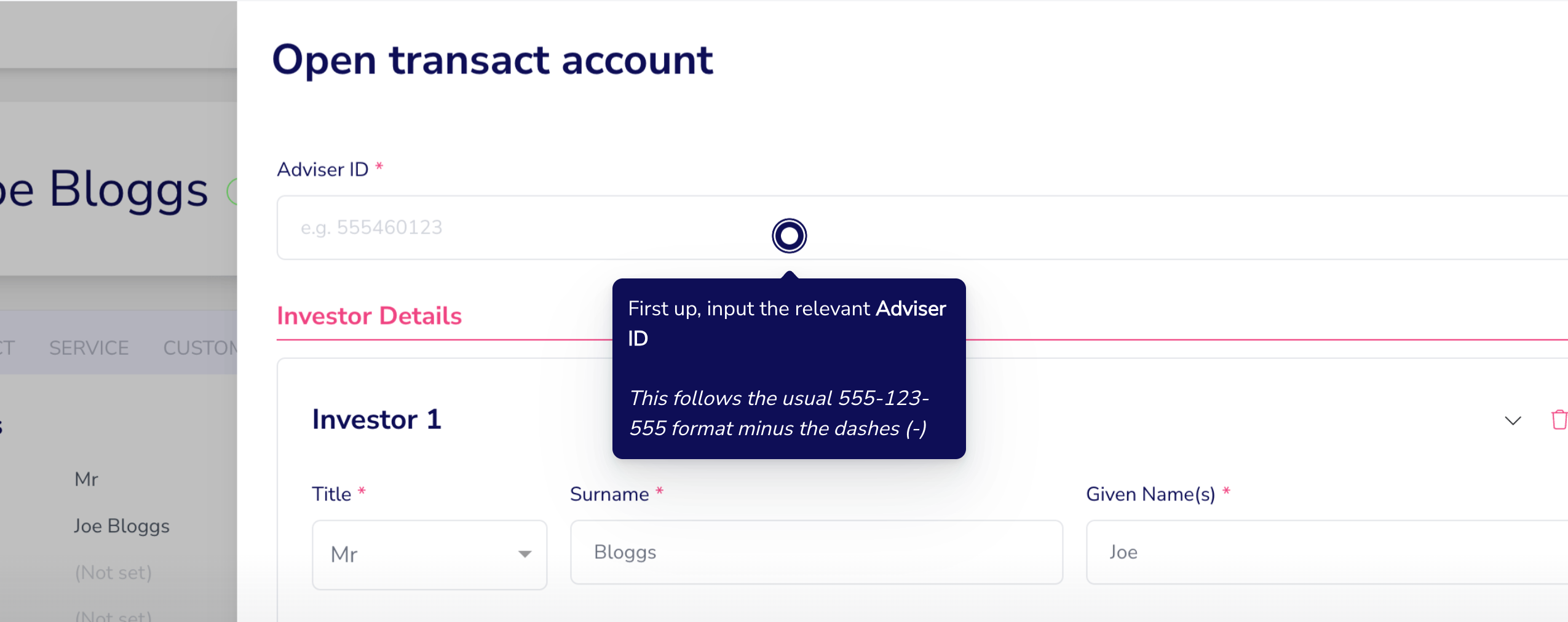Open the Title dropdown showing Mr
Viewport: 1568px width, 622px height.
pos(429,554)
